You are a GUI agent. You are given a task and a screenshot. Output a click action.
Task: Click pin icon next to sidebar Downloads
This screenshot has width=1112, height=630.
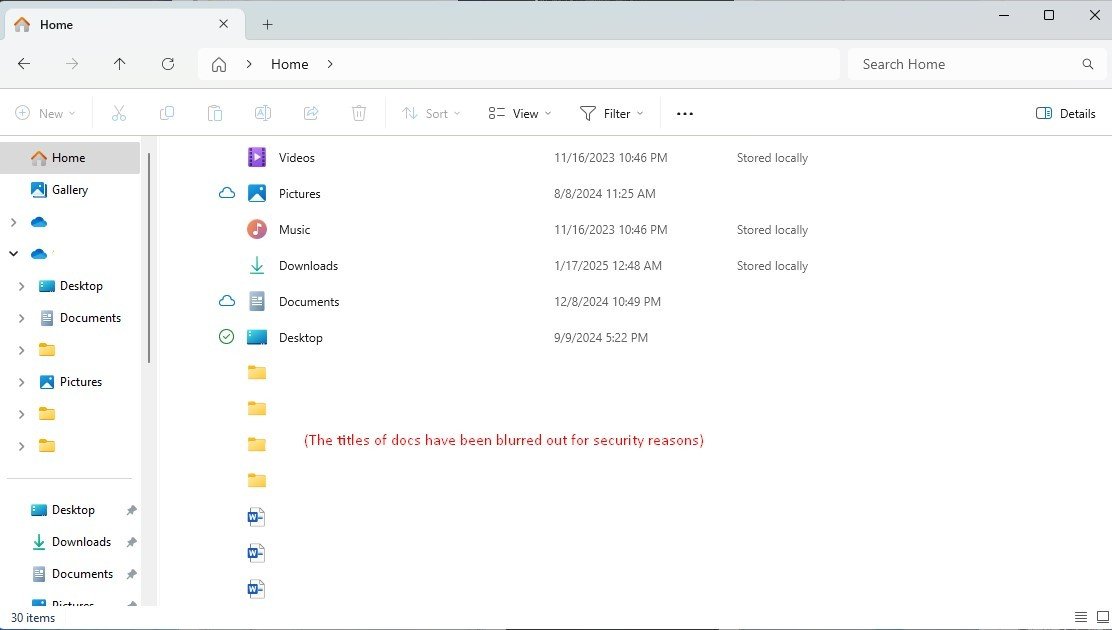[131, 542]
